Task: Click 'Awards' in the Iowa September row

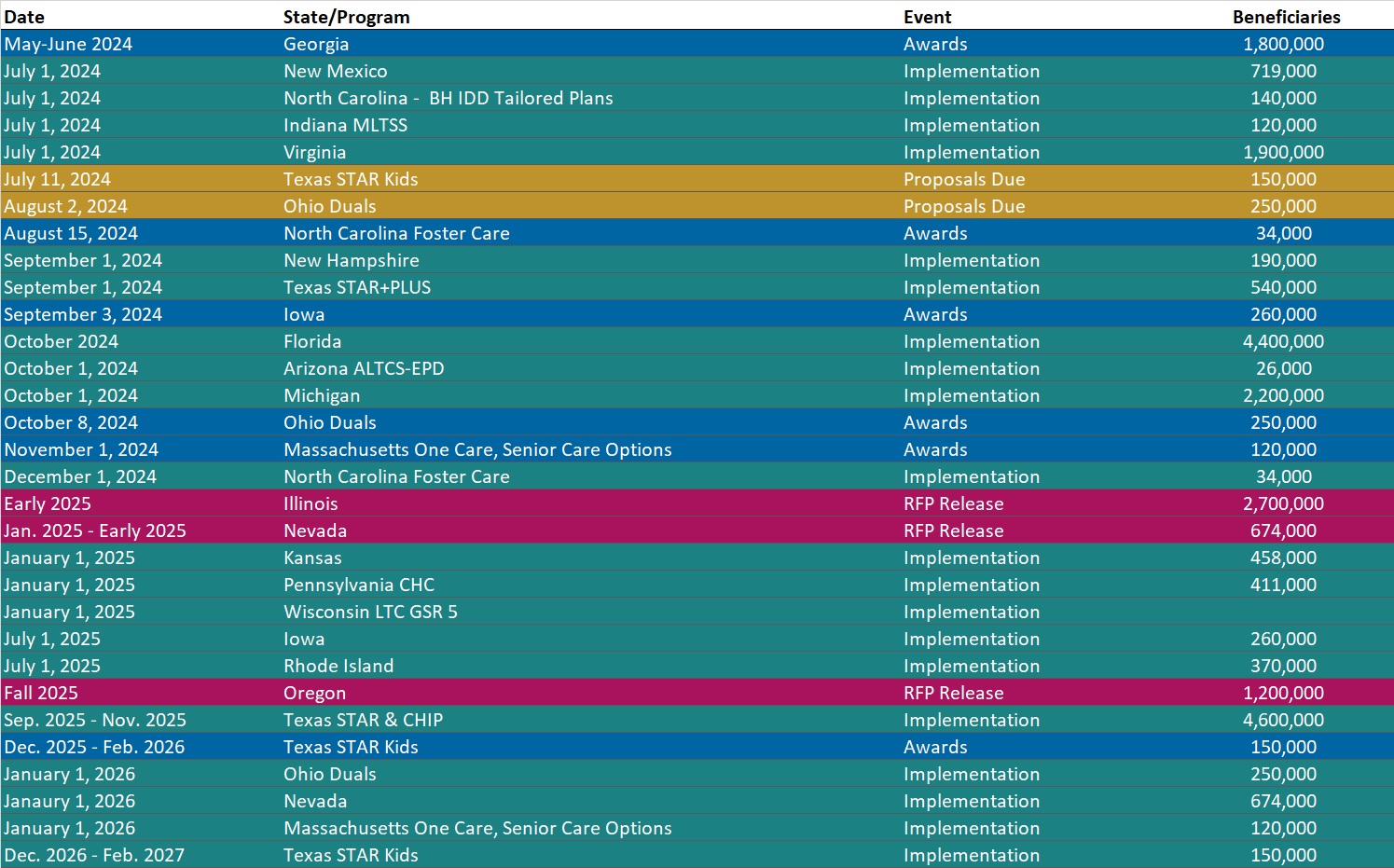Action: click(x=935, y=314)
